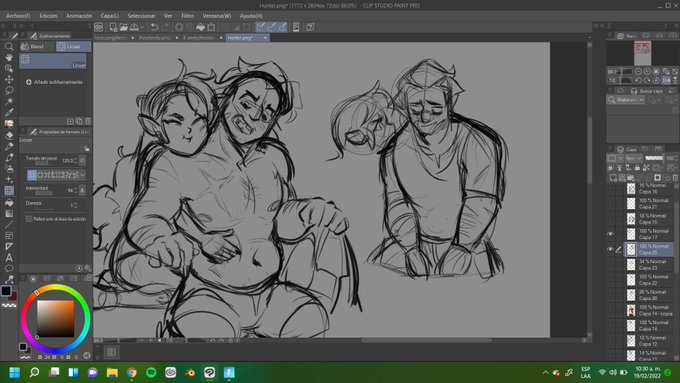This screenshot has height=383, width=680.
Task: Show hidden layer Capa 22
Action: coord(611,280)
